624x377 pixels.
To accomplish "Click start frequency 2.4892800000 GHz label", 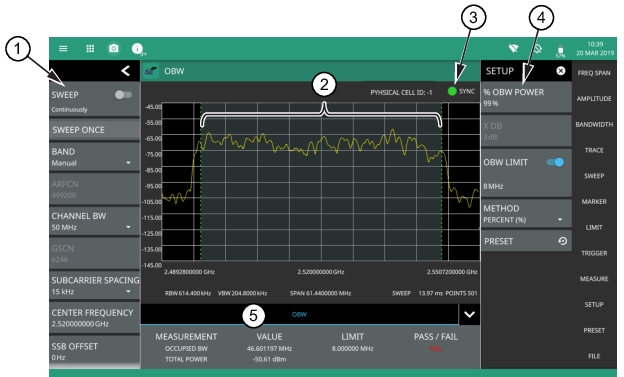I will pyautogui.click(x=189, y=272).
